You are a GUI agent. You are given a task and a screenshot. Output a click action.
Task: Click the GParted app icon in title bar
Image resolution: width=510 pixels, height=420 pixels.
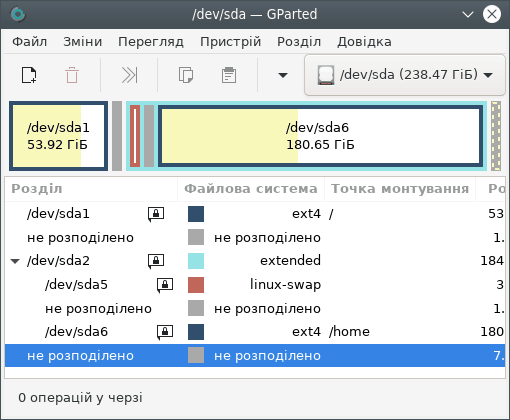click(x=18, y=14)
